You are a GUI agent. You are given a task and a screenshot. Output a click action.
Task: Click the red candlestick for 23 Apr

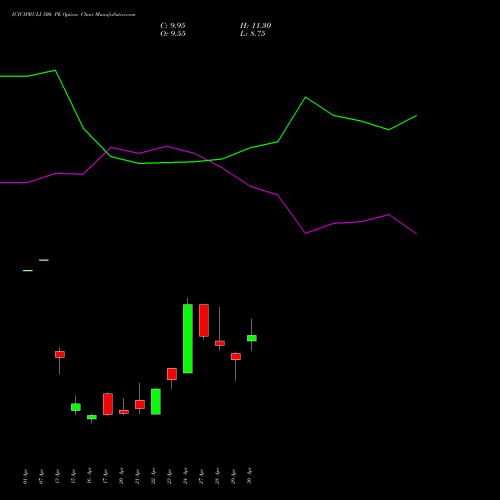pyautogui.click(x=172, y=374)
